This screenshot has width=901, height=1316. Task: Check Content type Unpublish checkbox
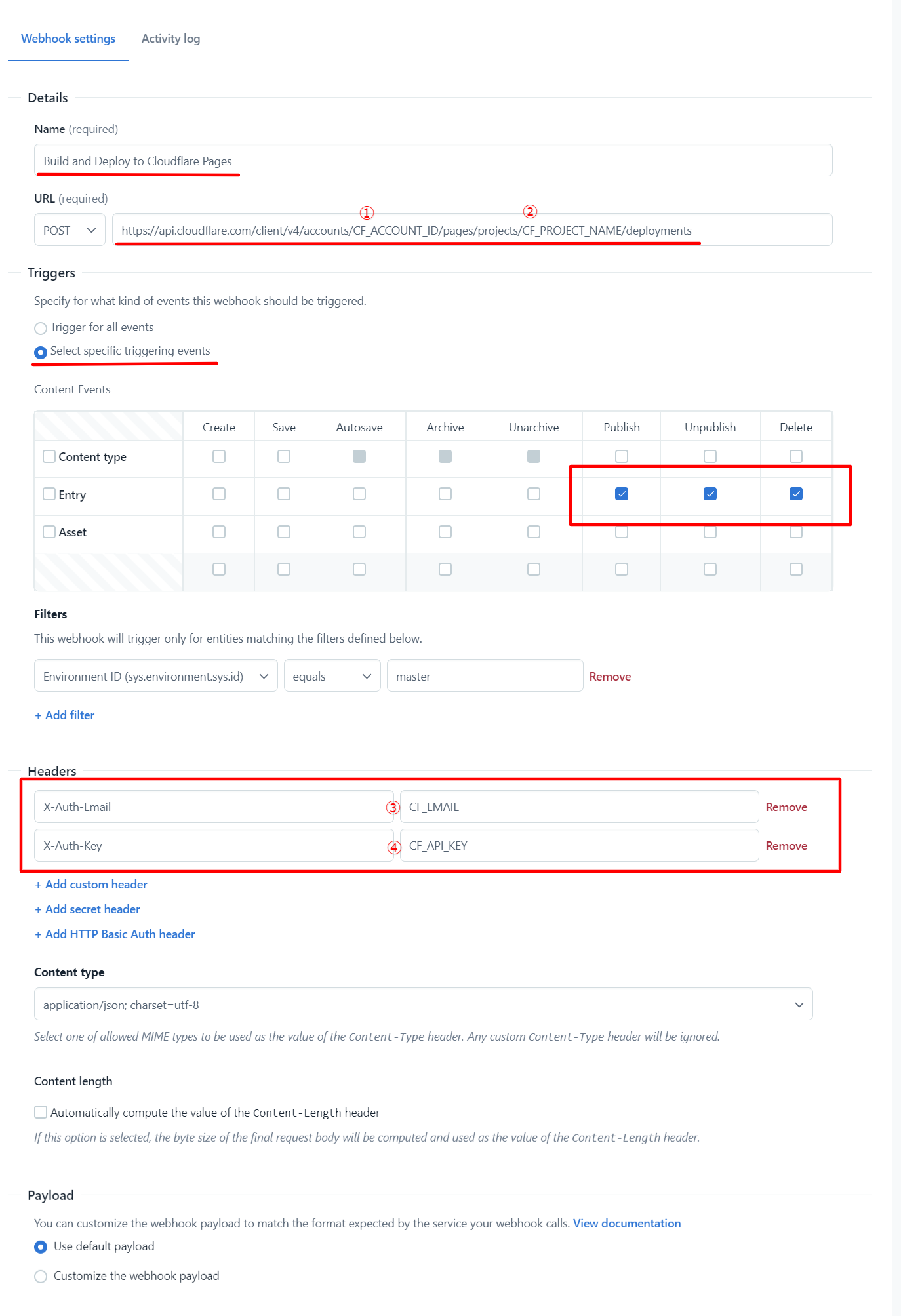point(710,456)
